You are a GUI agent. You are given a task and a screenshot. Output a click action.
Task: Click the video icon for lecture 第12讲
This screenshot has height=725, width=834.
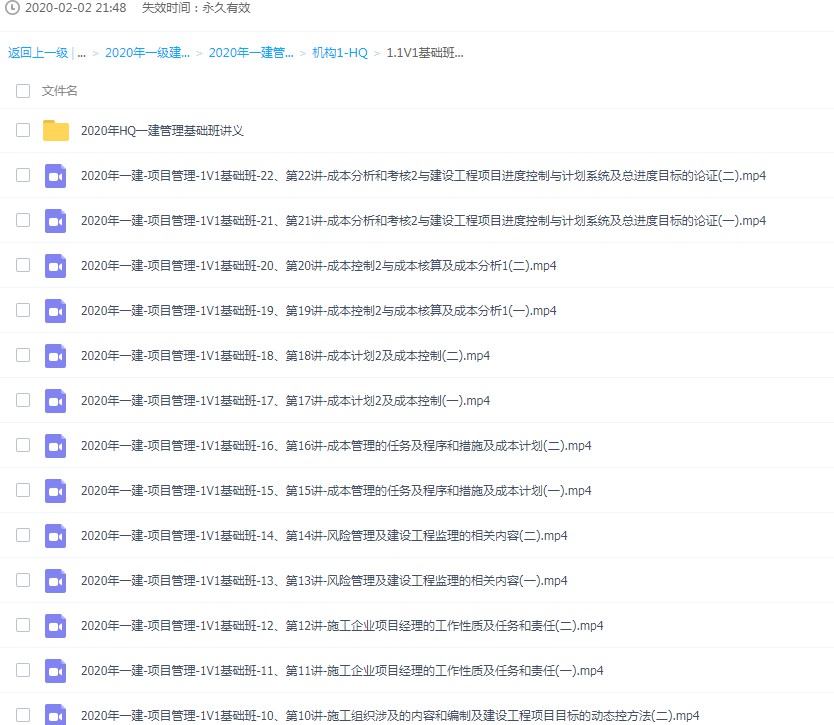coord(56,626)
